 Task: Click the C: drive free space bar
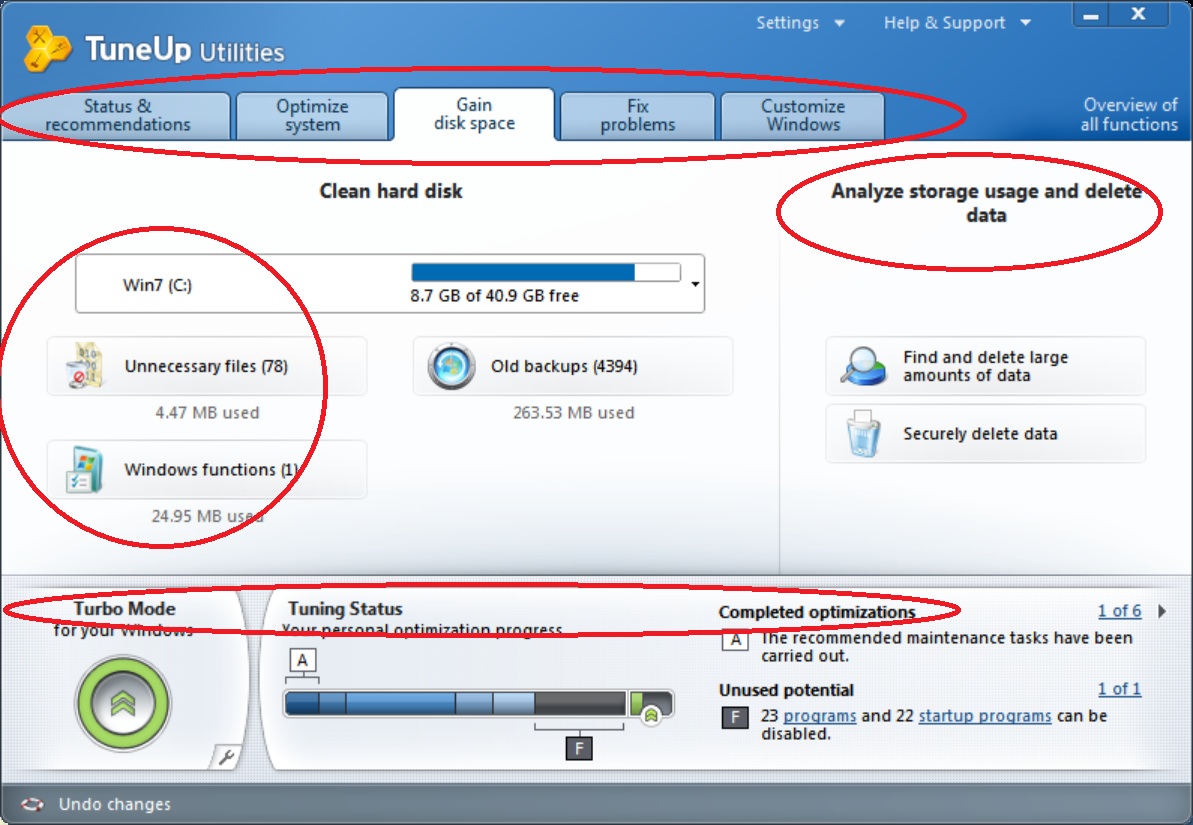click(546, 272)
